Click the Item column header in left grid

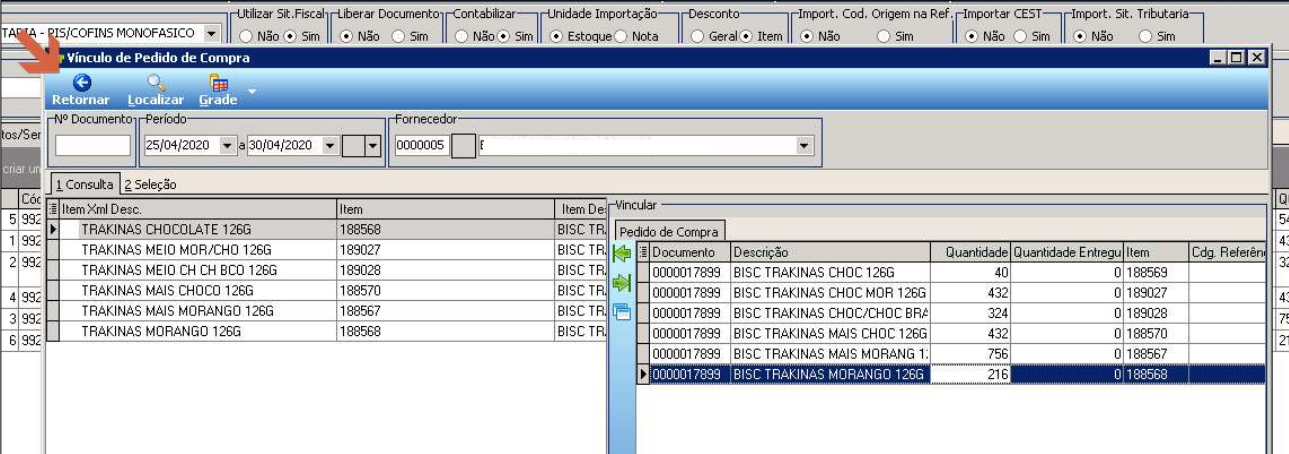point(445,209)
